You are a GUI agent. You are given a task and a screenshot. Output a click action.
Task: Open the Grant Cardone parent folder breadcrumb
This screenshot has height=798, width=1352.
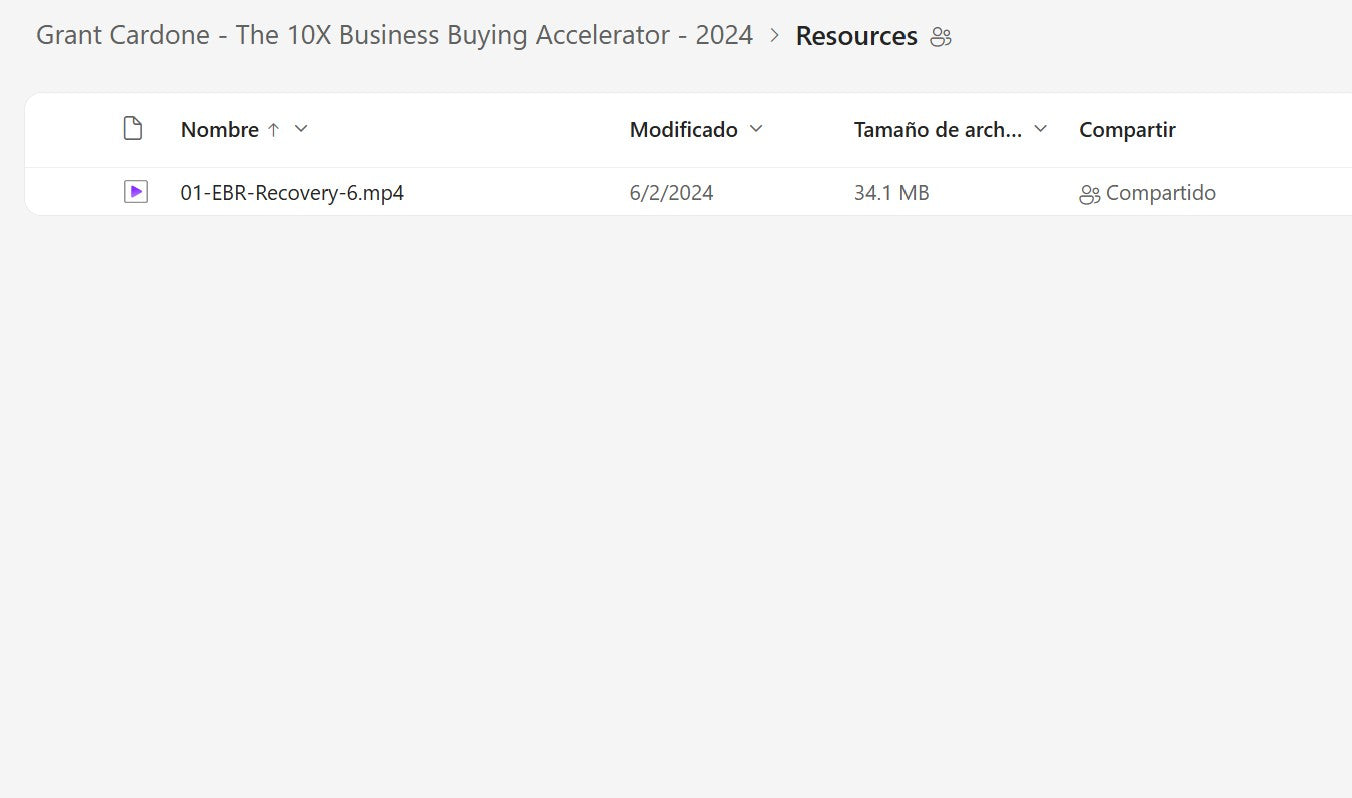[394, 36]
